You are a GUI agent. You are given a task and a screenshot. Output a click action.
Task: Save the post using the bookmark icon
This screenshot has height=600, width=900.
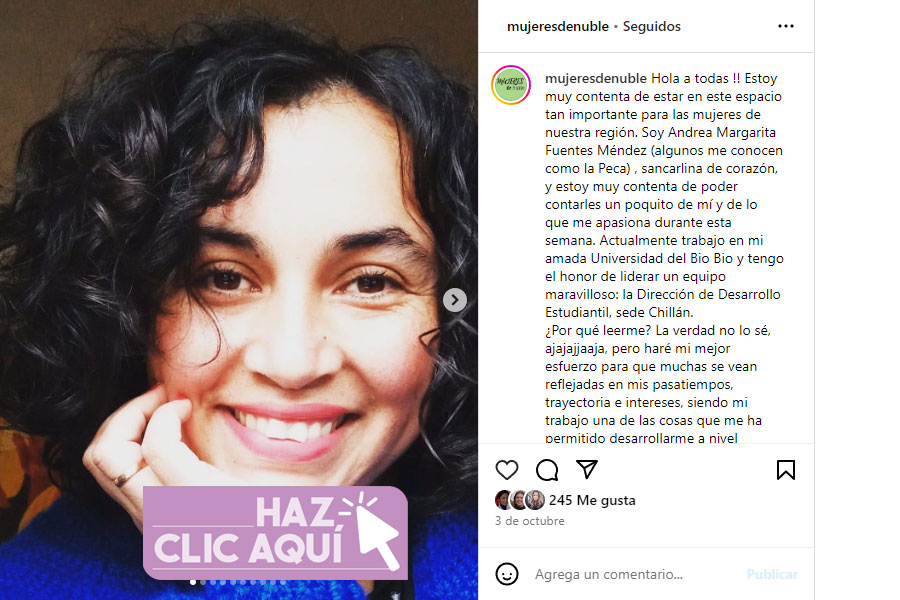[786, 470]
